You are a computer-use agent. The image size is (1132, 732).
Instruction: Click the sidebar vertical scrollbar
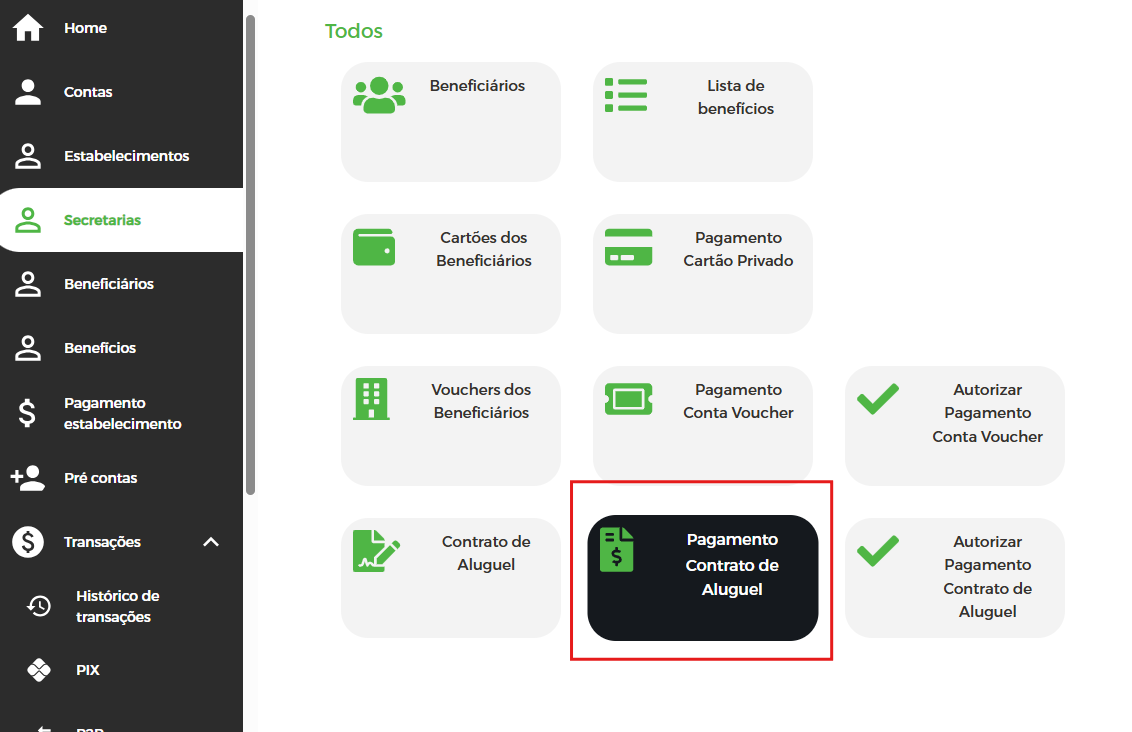click(x=250, y=250)
